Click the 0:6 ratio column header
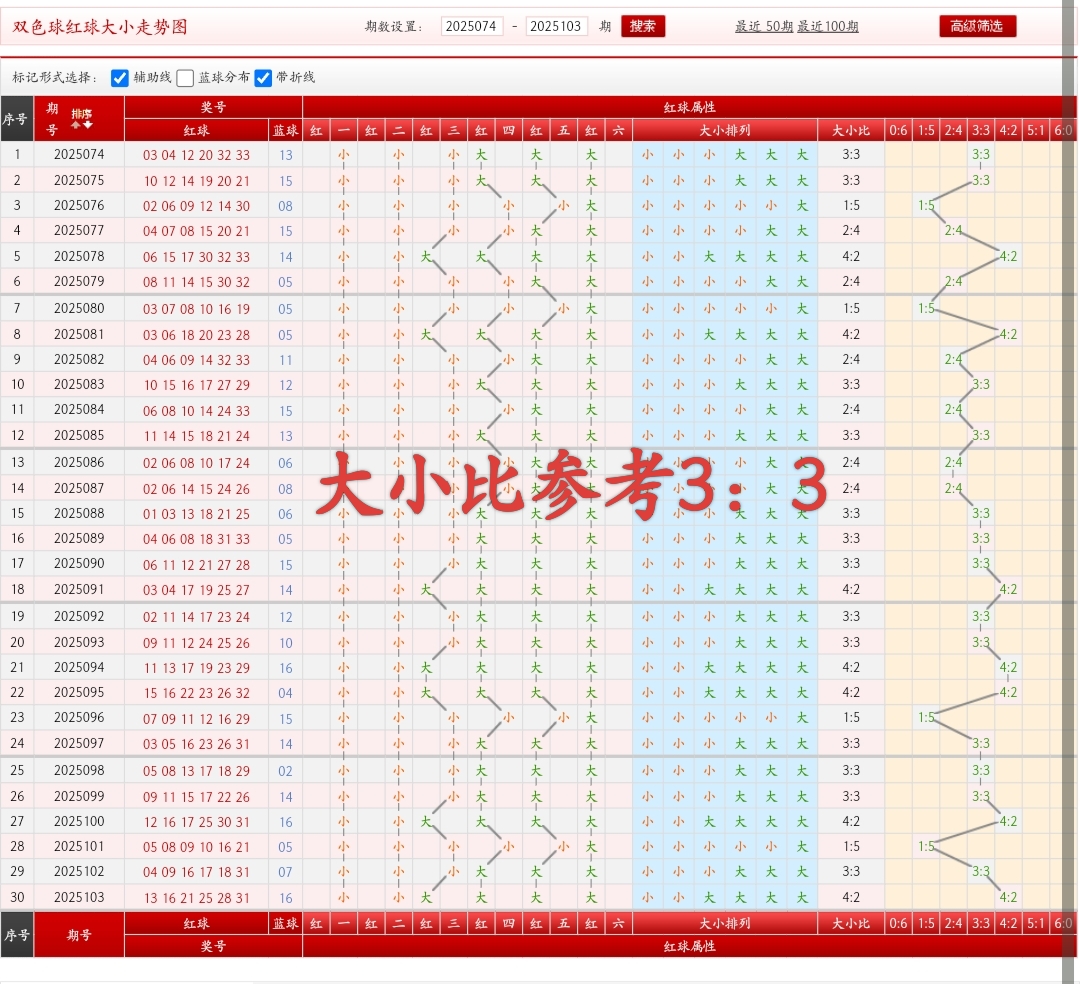This screenshot has height=984, width=1080. point(896,130)
